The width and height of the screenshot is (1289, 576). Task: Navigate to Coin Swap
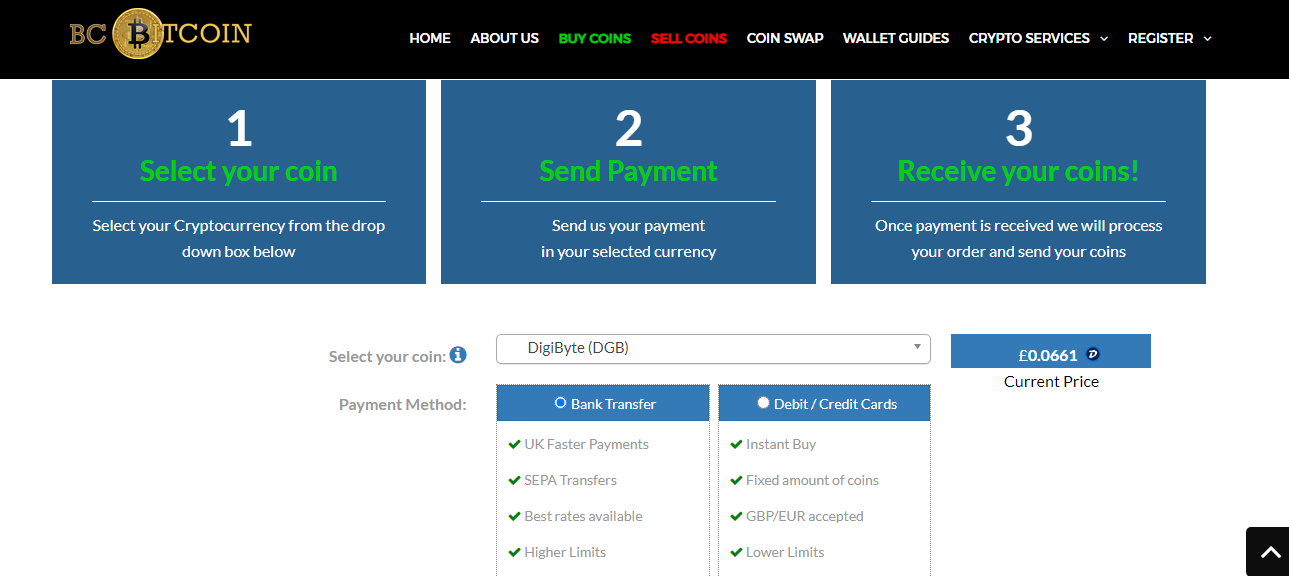point(785,38)
